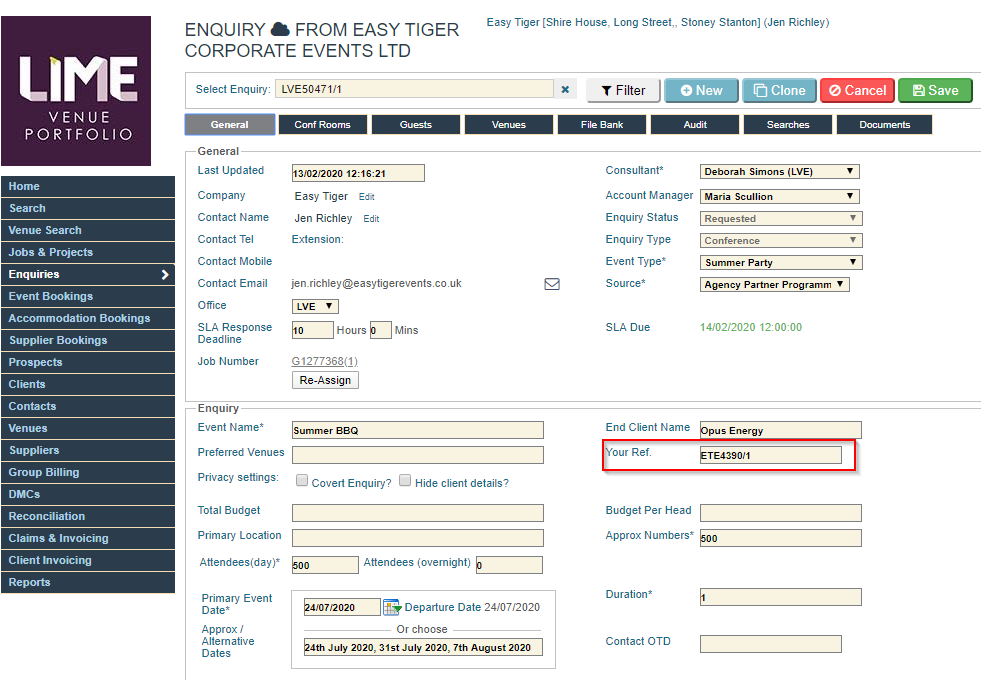This screenshot has width=981, height=680.
Task: Open the calendar picker for Primary Event Date
Action: (392, 607)
